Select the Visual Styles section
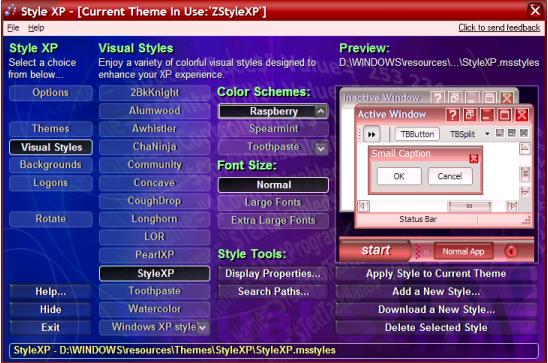 [51, 147]
